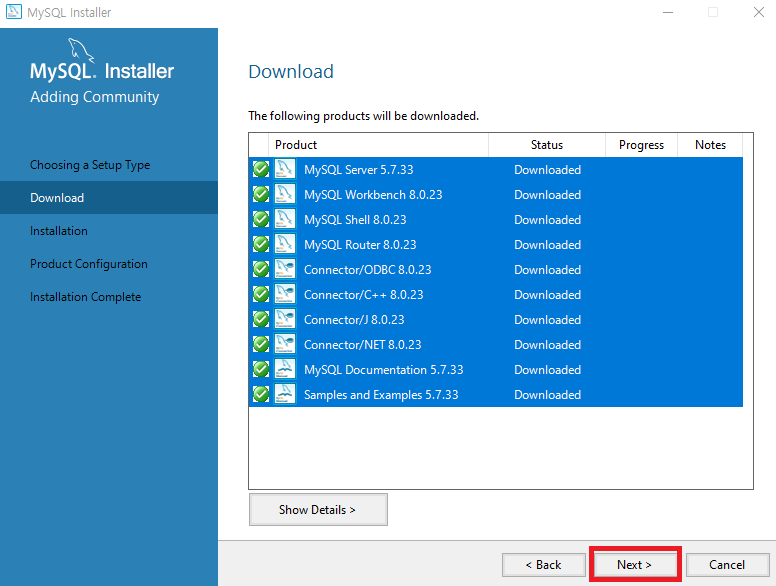Select the Connector/NET 8.0.23 row text
The image size is (776, 586).
pyautogui.click(x=363, y=344)
